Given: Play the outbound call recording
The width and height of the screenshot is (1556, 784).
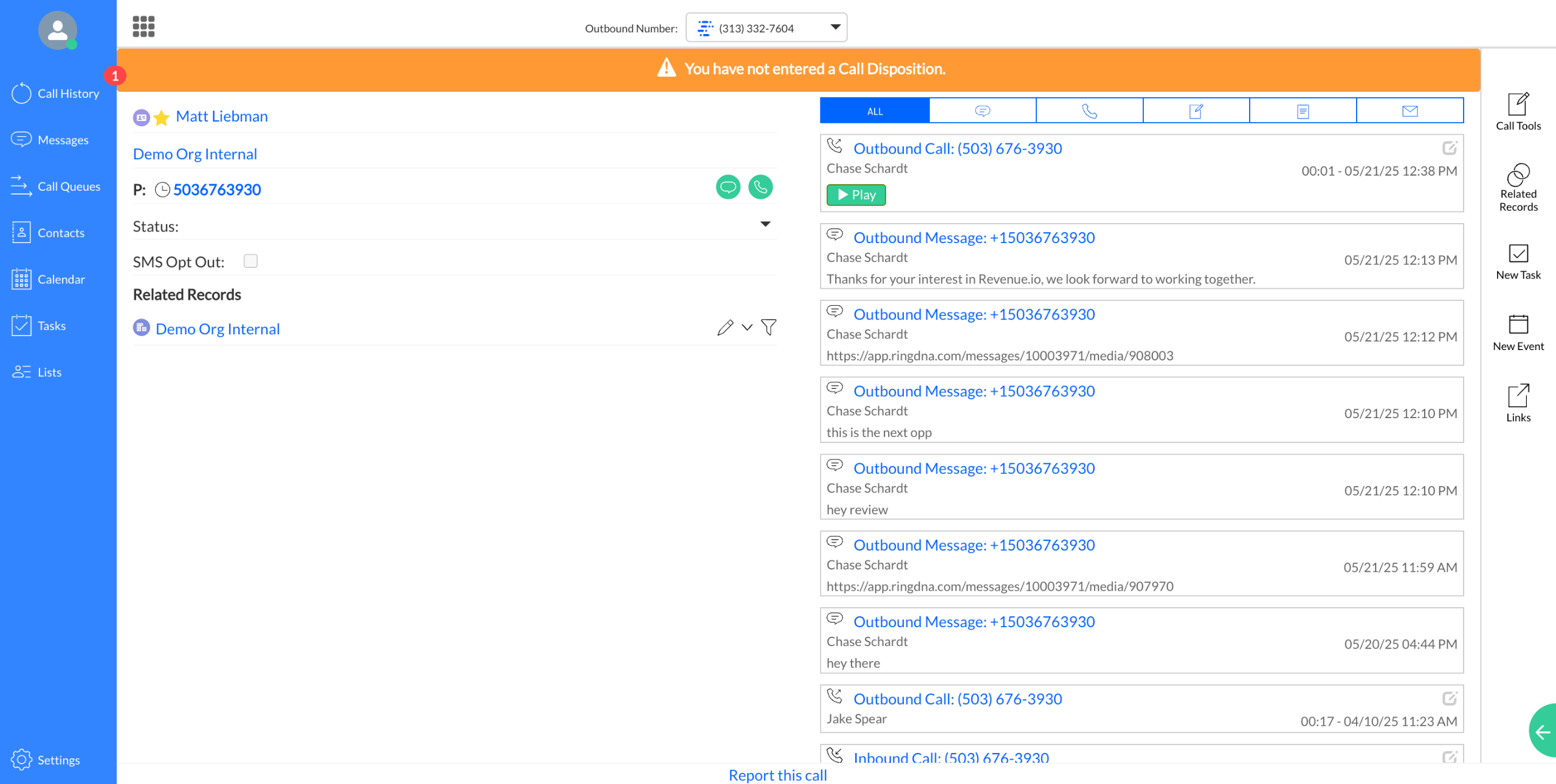Looking at the screenshot, I should click(x=856, y=195).
